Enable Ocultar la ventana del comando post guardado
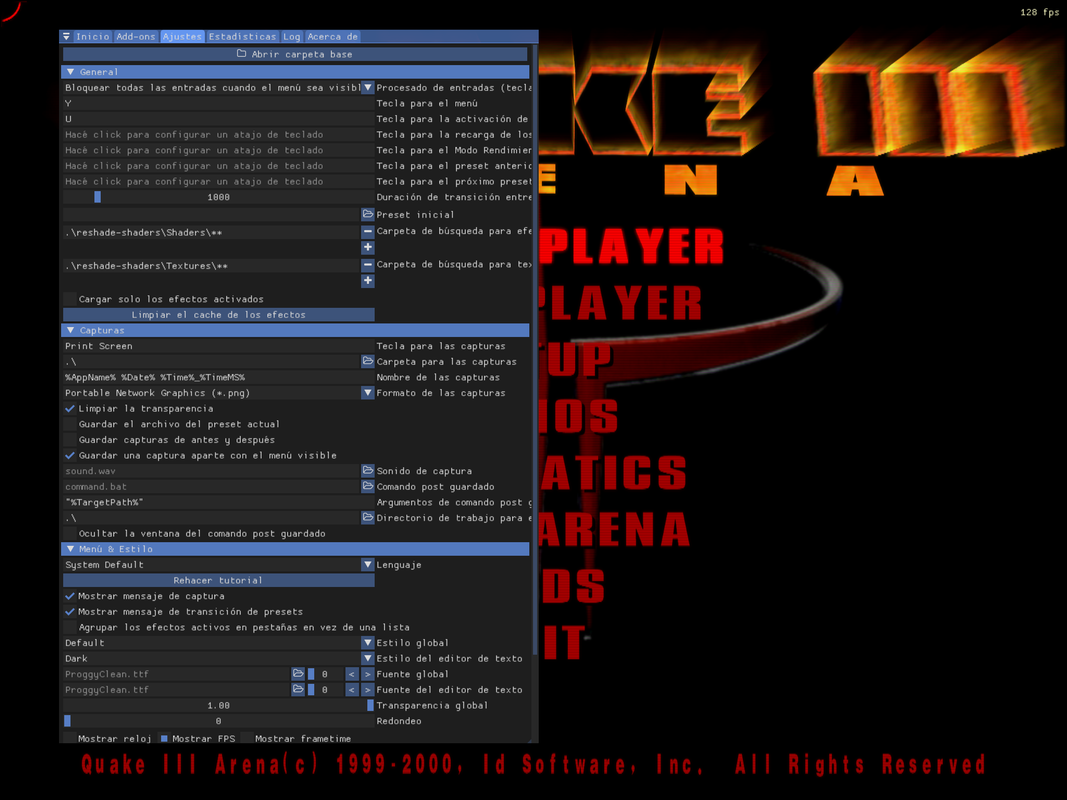This screenshot has height=800, width=1067. tap(69, 533)
